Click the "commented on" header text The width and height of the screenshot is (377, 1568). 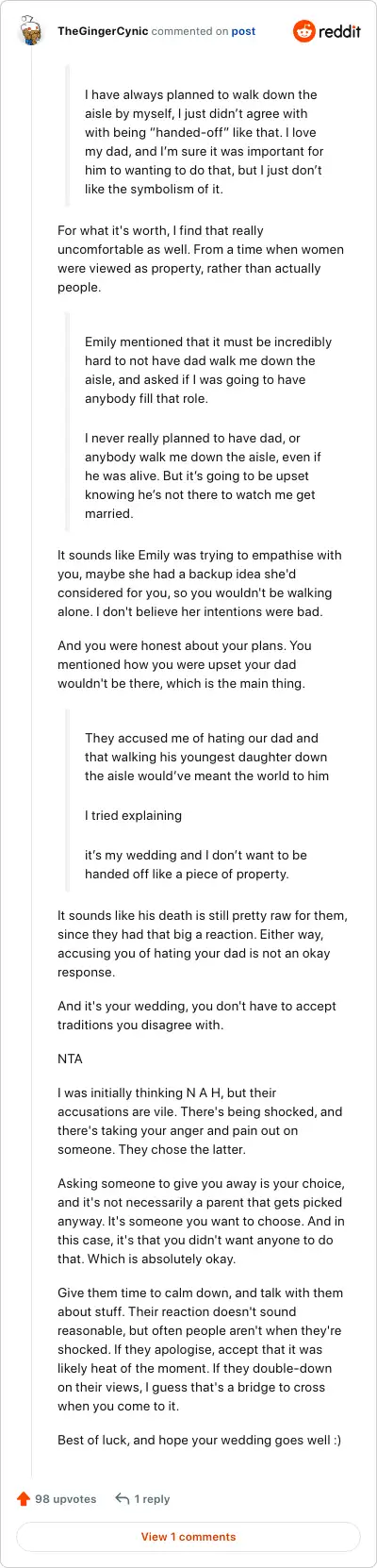[x=189, y=31]
